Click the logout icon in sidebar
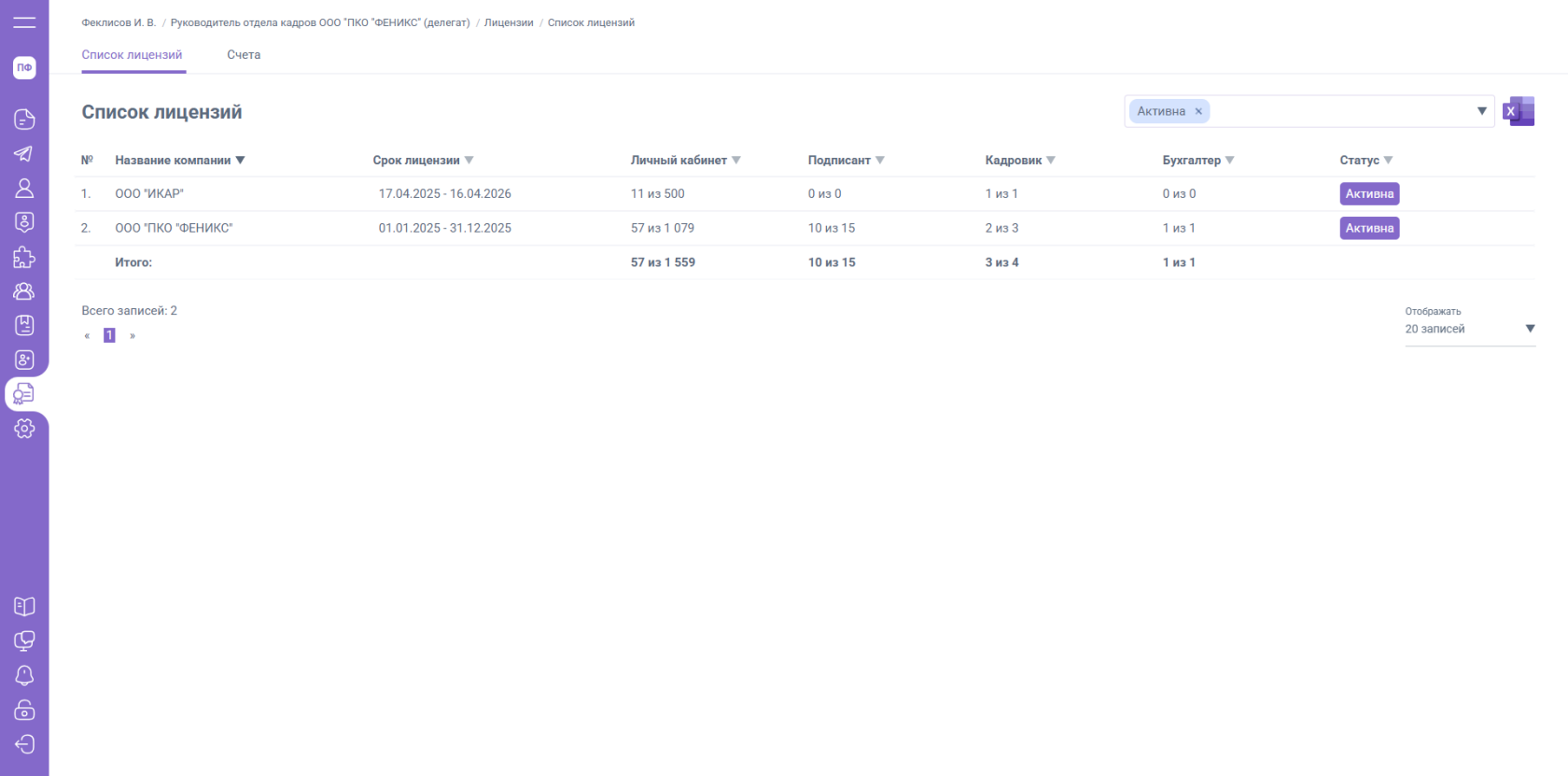1568x776 pixels. pyautogui.click(x=24, y=744)
